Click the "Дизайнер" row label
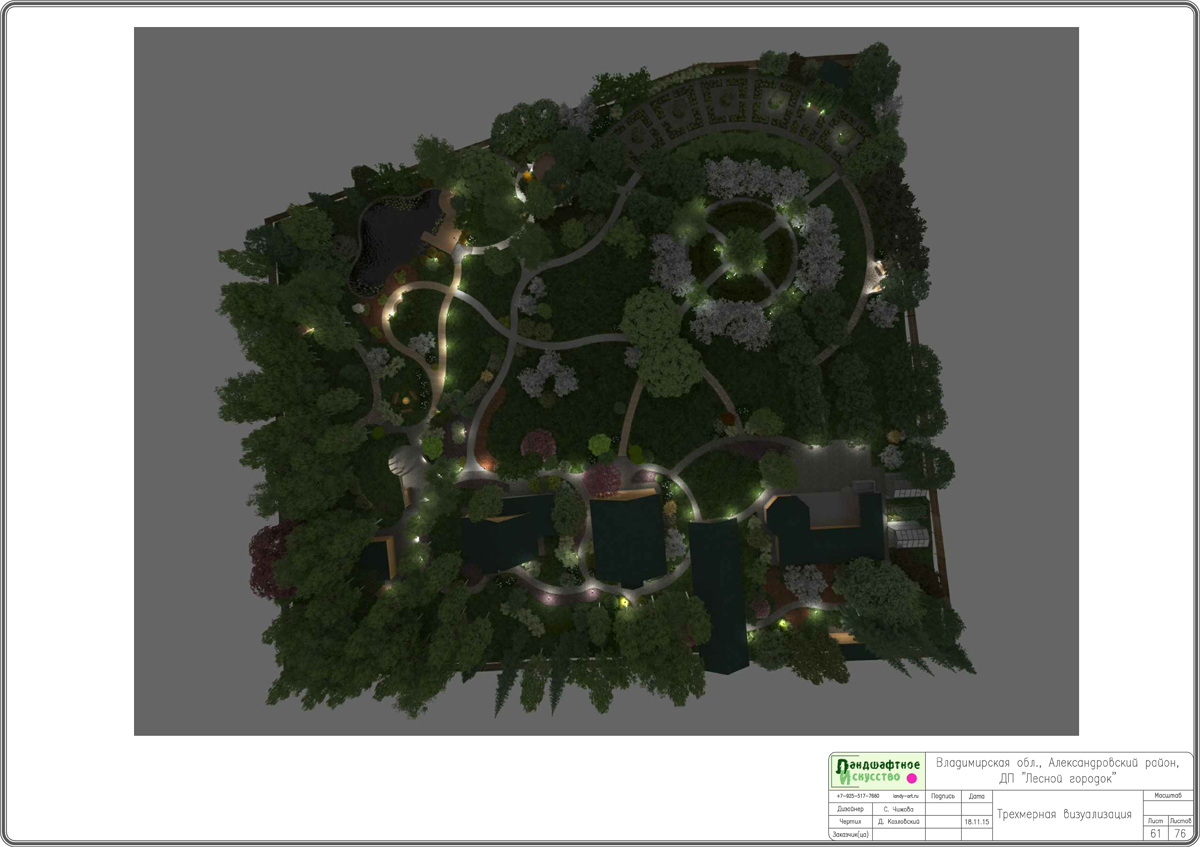This screenshot has width=1200, height=847. tap(850, 809)
